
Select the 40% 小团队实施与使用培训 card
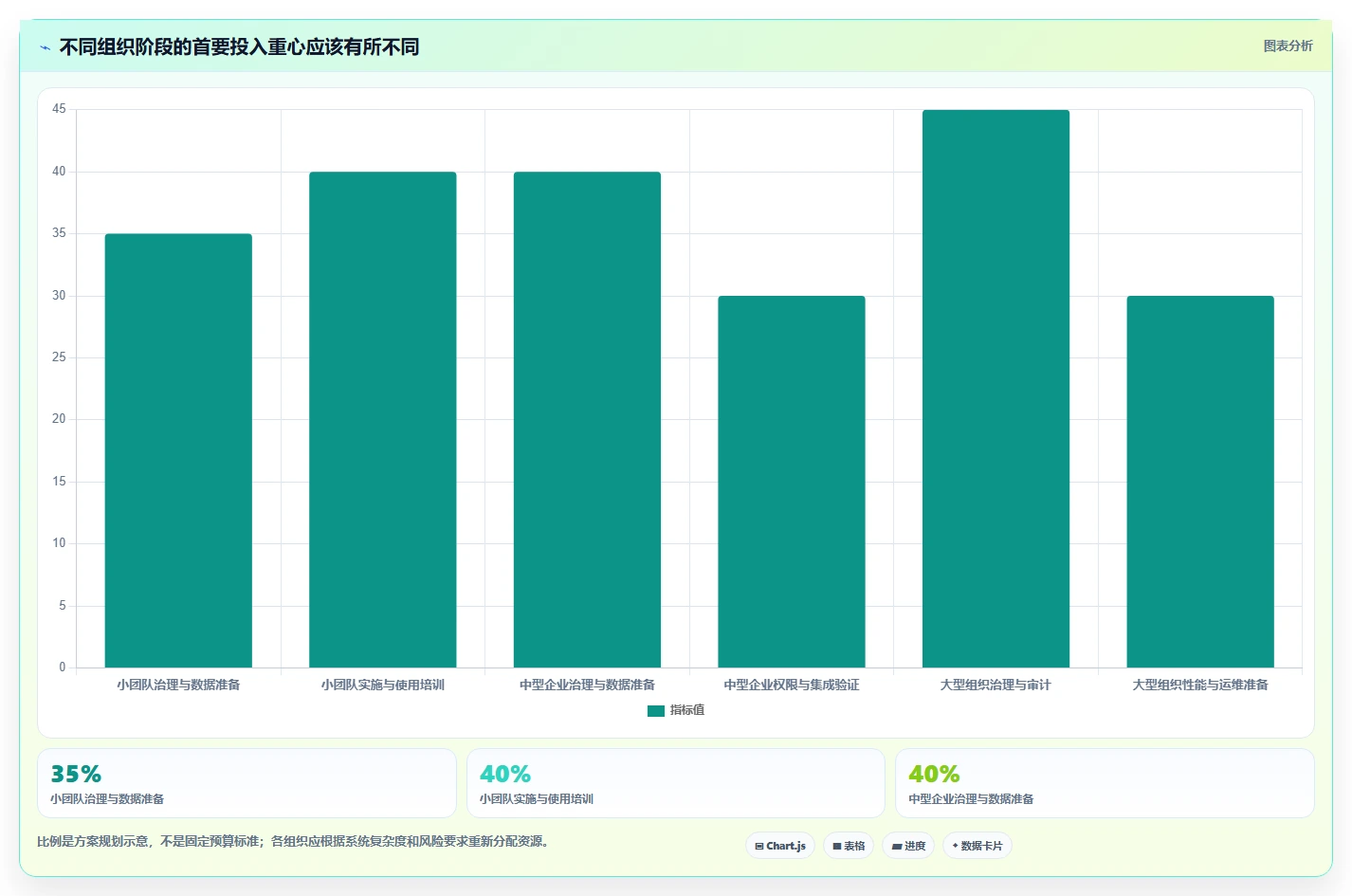coord(675,783)
